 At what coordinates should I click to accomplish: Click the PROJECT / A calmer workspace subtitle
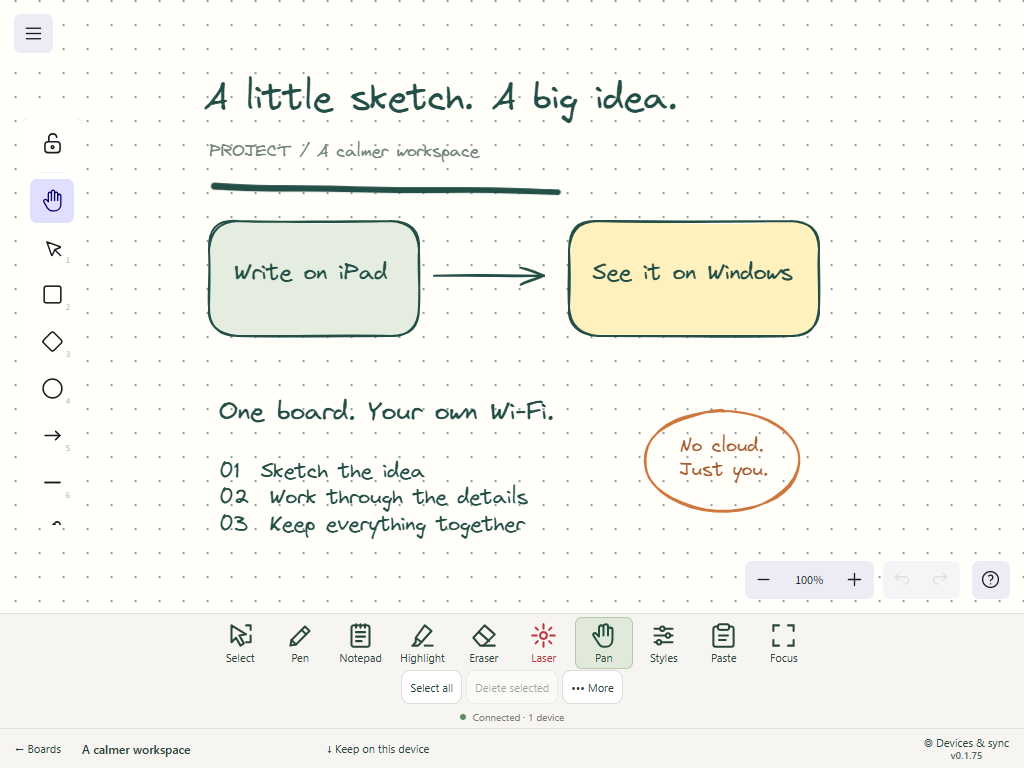[x=344, y=151]
